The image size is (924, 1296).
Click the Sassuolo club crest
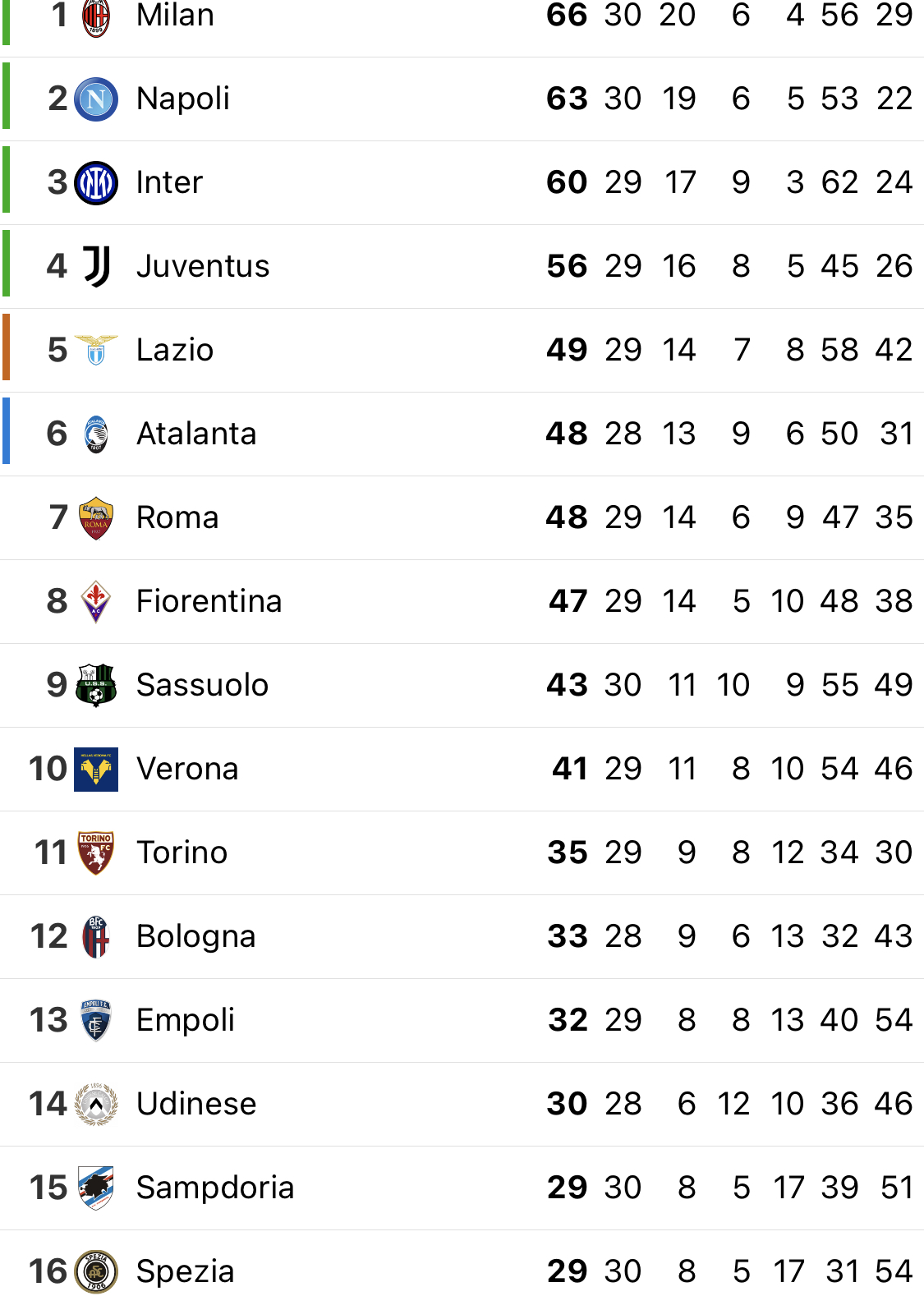(x=96, y=686)
